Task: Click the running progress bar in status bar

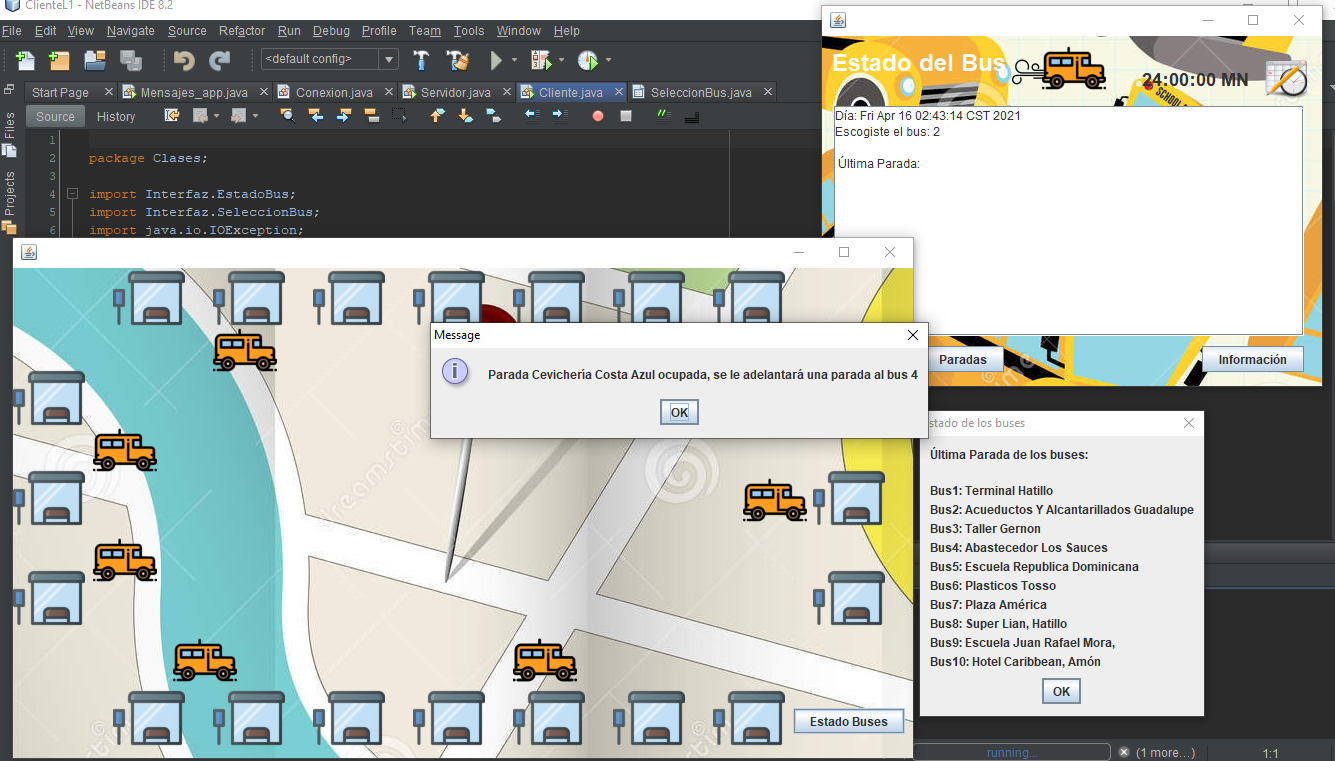Action: (x=1011, y=752)
